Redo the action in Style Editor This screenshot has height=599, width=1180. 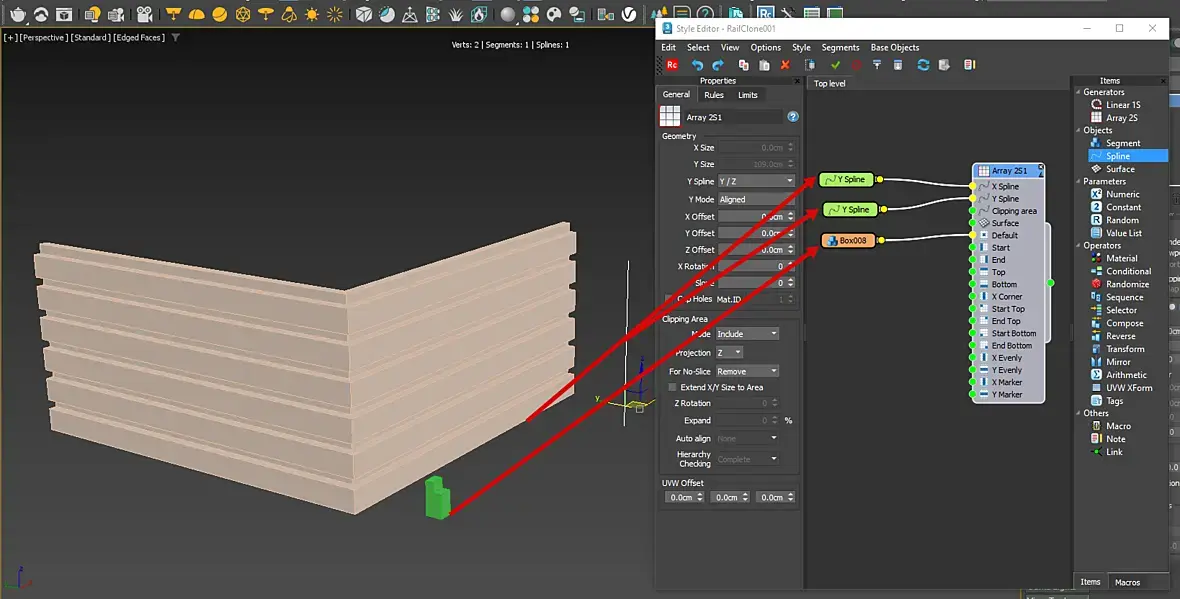point(717,65)
